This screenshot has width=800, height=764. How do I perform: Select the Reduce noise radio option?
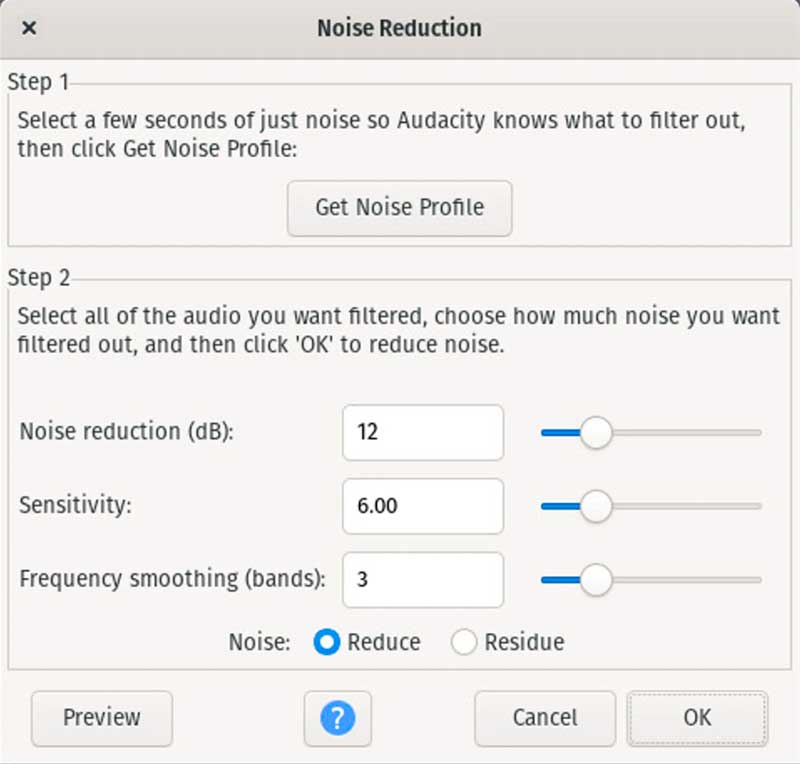click(327, 642)
